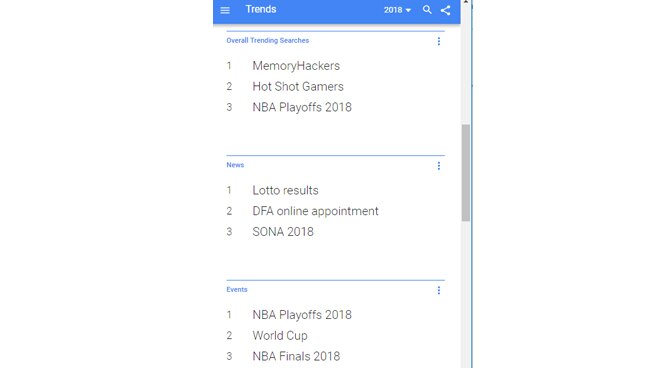660x368 pixels.
Task: Click the Overall Trending Searches heading
Action: pos(268,40)
